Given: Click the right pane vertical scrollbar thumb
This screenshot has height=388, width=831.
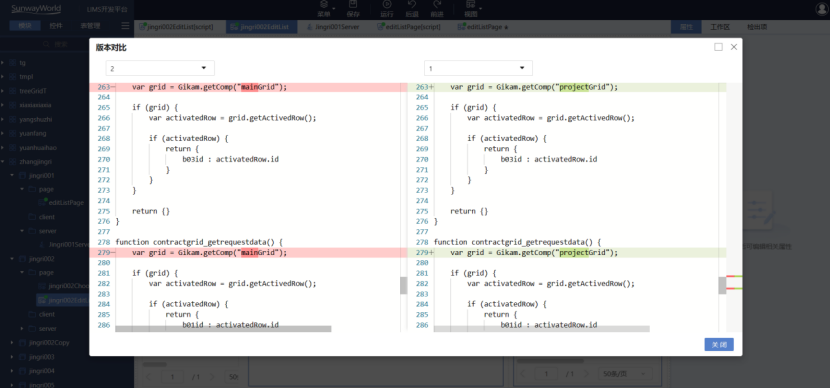Looking at the screenshot, I should [x=722, y=285].
